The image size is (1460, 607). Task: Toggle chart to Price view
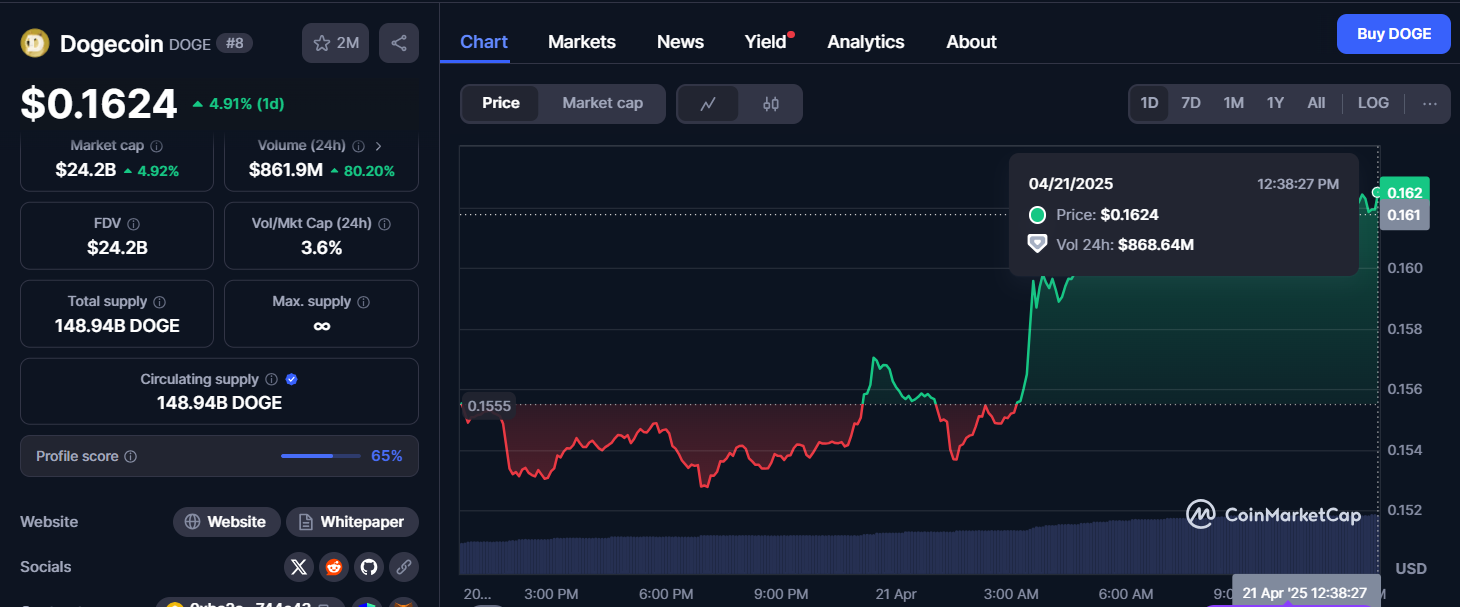pyautogui.click(x=500, y=103)
